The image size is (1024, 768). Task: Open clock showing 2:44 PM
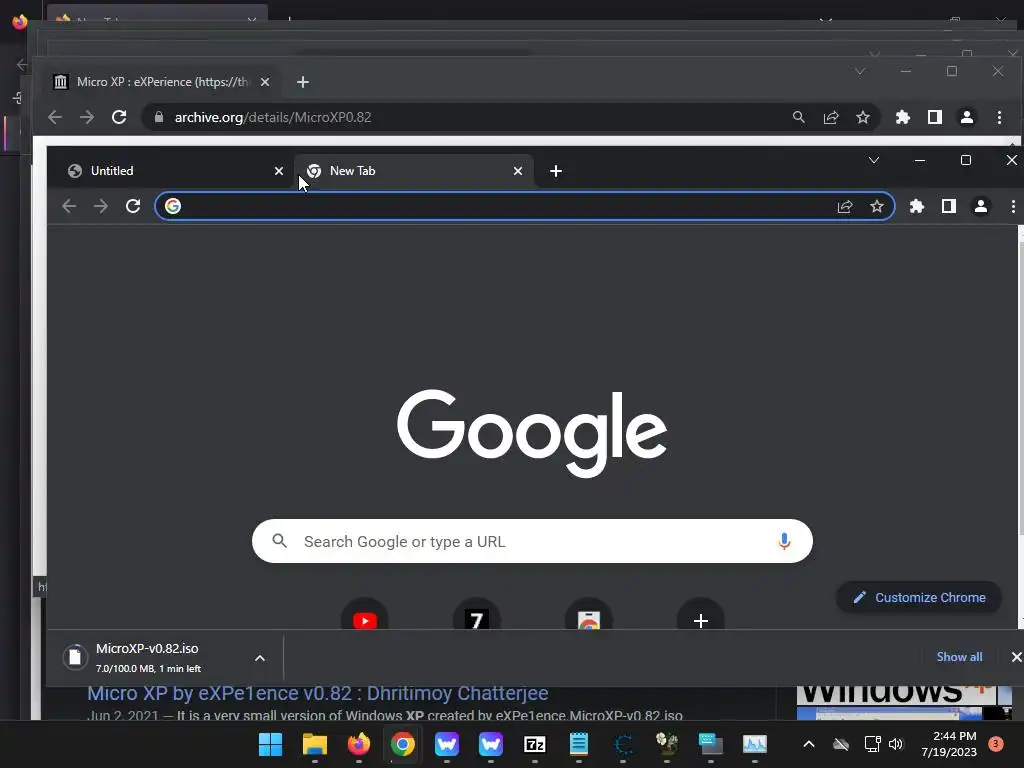click(x=949, y=744)
